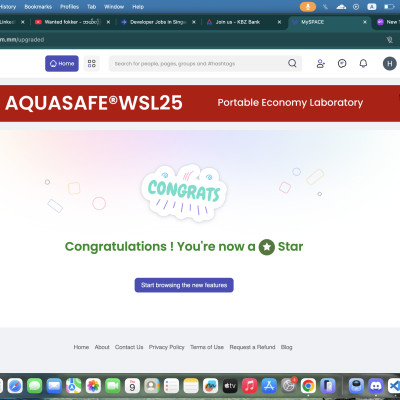Viewport: 400px width, 400px height.
Task: Close the Wanted fokker YouTube tab
Action: point(108,22)
